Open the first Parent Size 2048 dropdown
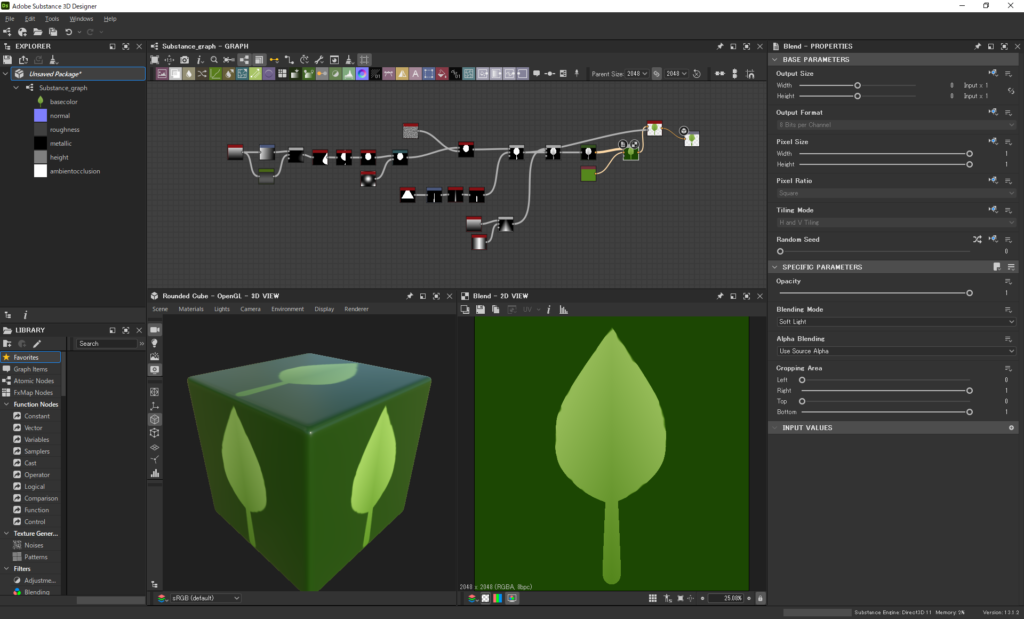Image resolution: width=1024 pixels, height=619 pixels. (x=637, y=74)
